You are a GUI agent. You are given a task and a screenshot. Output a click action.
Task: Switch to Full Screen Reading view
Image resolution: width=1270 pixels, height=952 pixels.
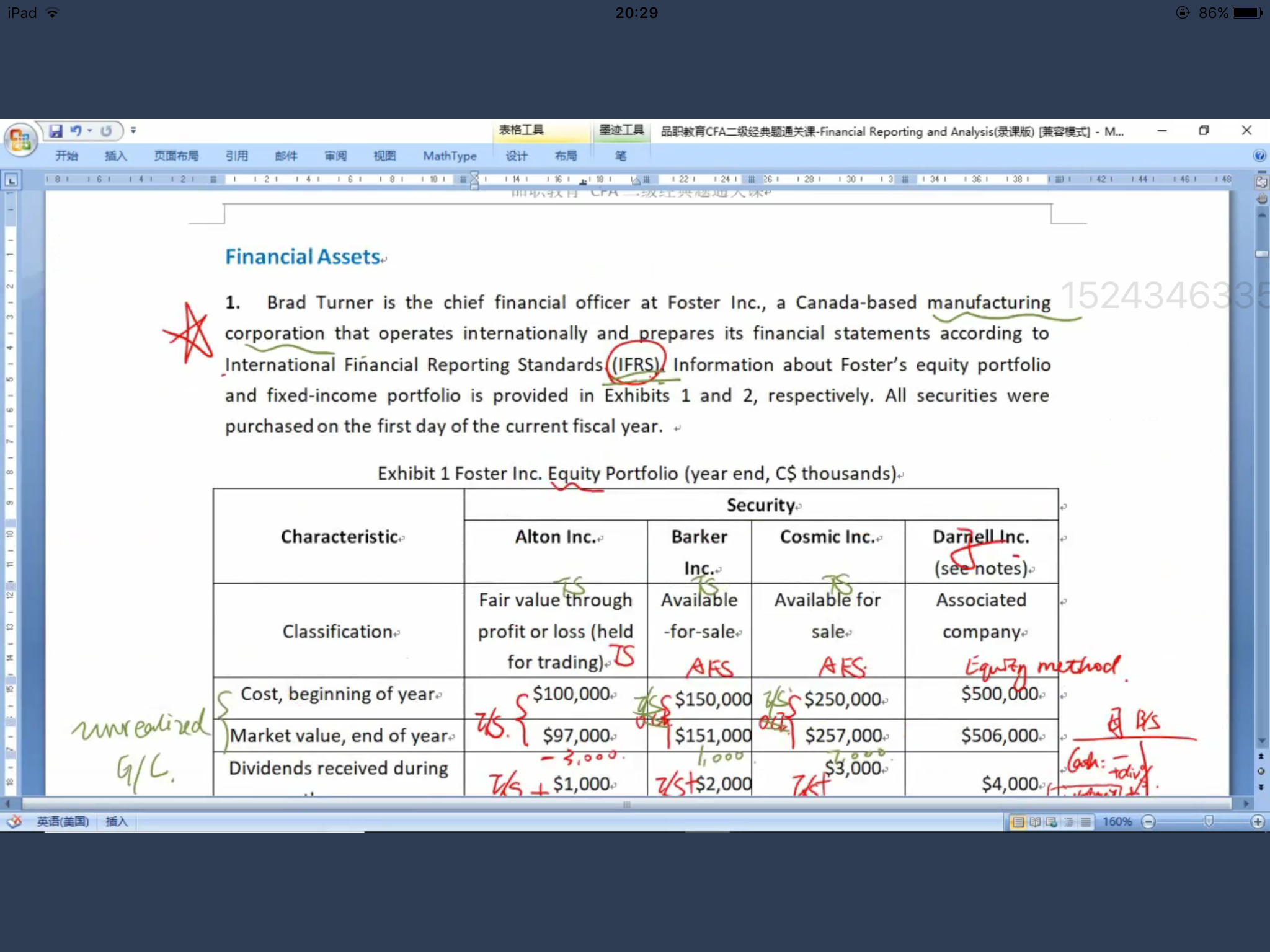[x=1035, y=822]
